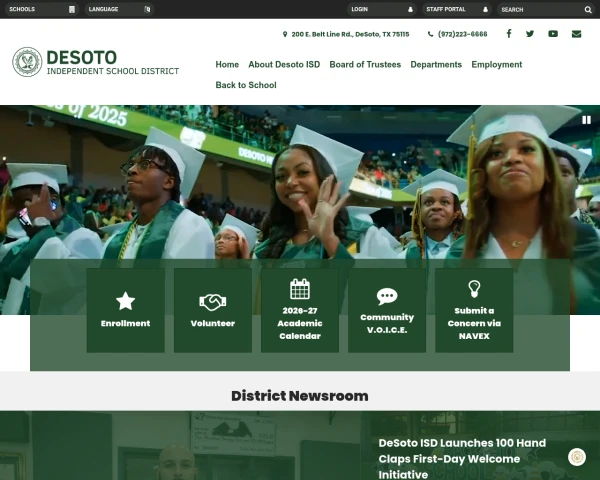Click into the Search input field
Viewport: 600px width, 480px height.
542,10
